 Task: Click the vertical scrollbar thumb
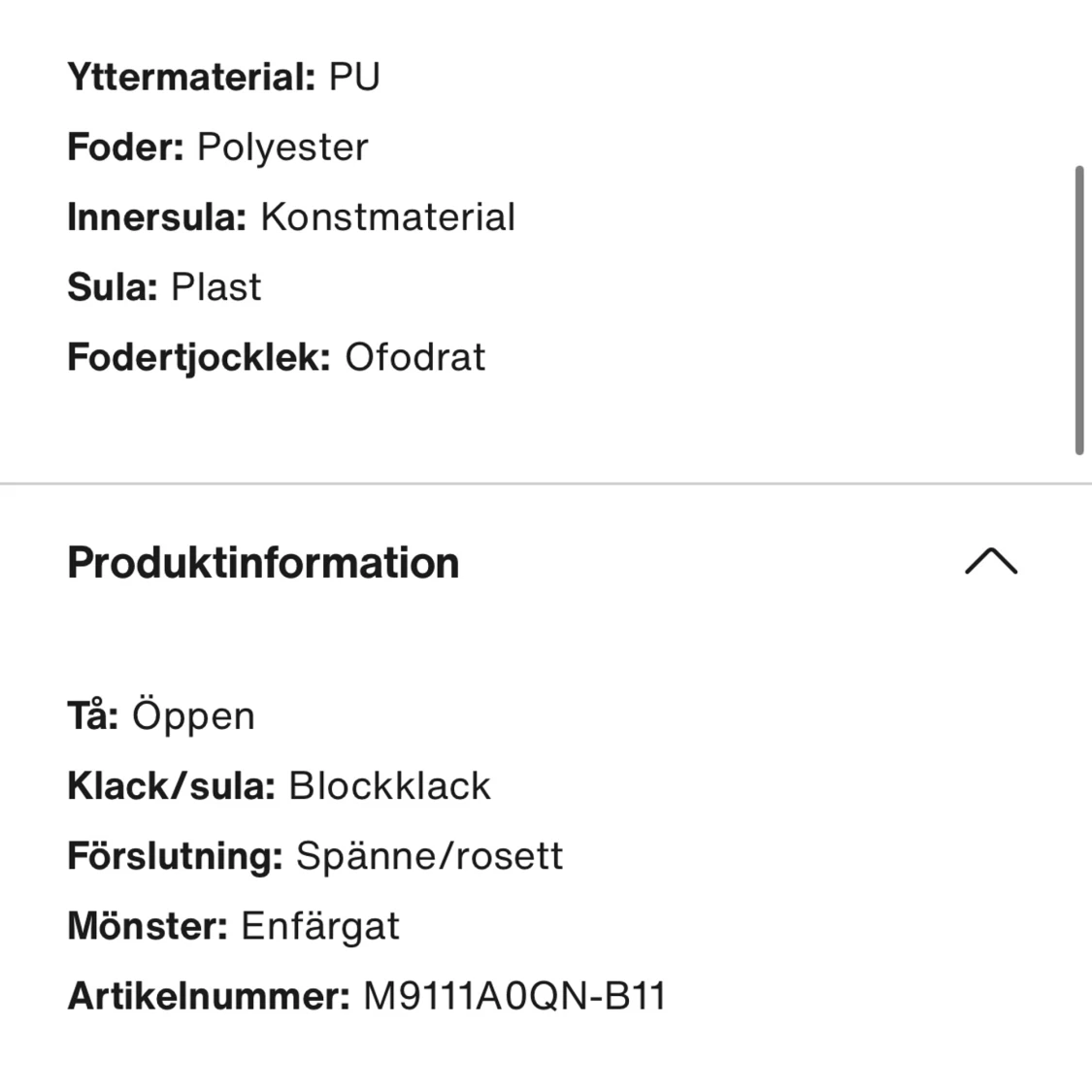coord(1078,311)
